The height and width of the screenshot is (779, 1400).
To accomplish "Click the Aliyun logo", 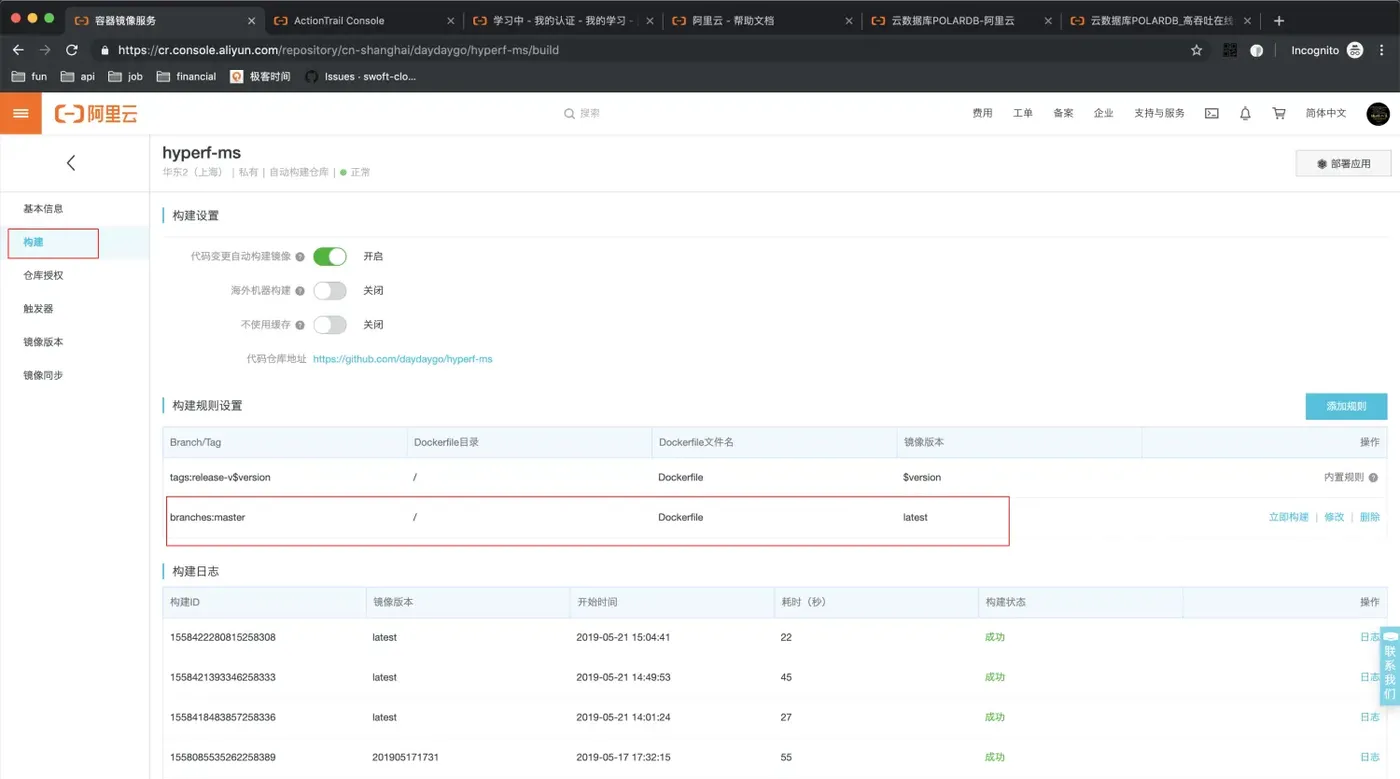I will 96,114.
